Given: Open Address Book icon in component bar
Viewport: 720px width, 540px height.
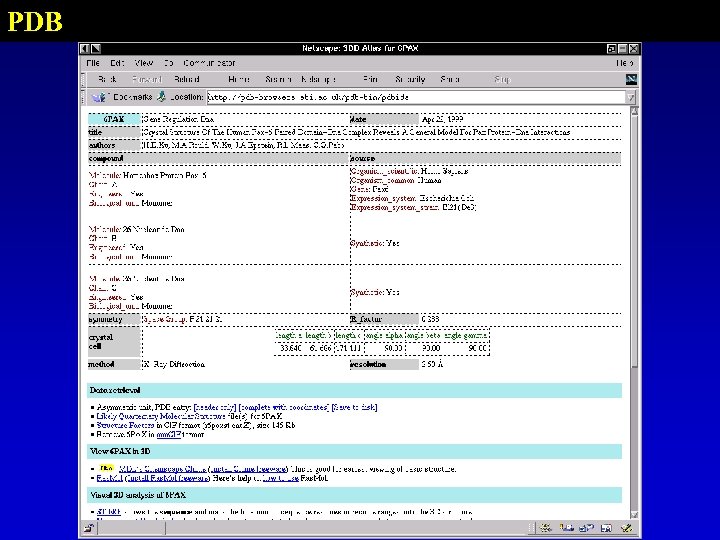Looking at the screenshot, I should [x=606, y=528].
